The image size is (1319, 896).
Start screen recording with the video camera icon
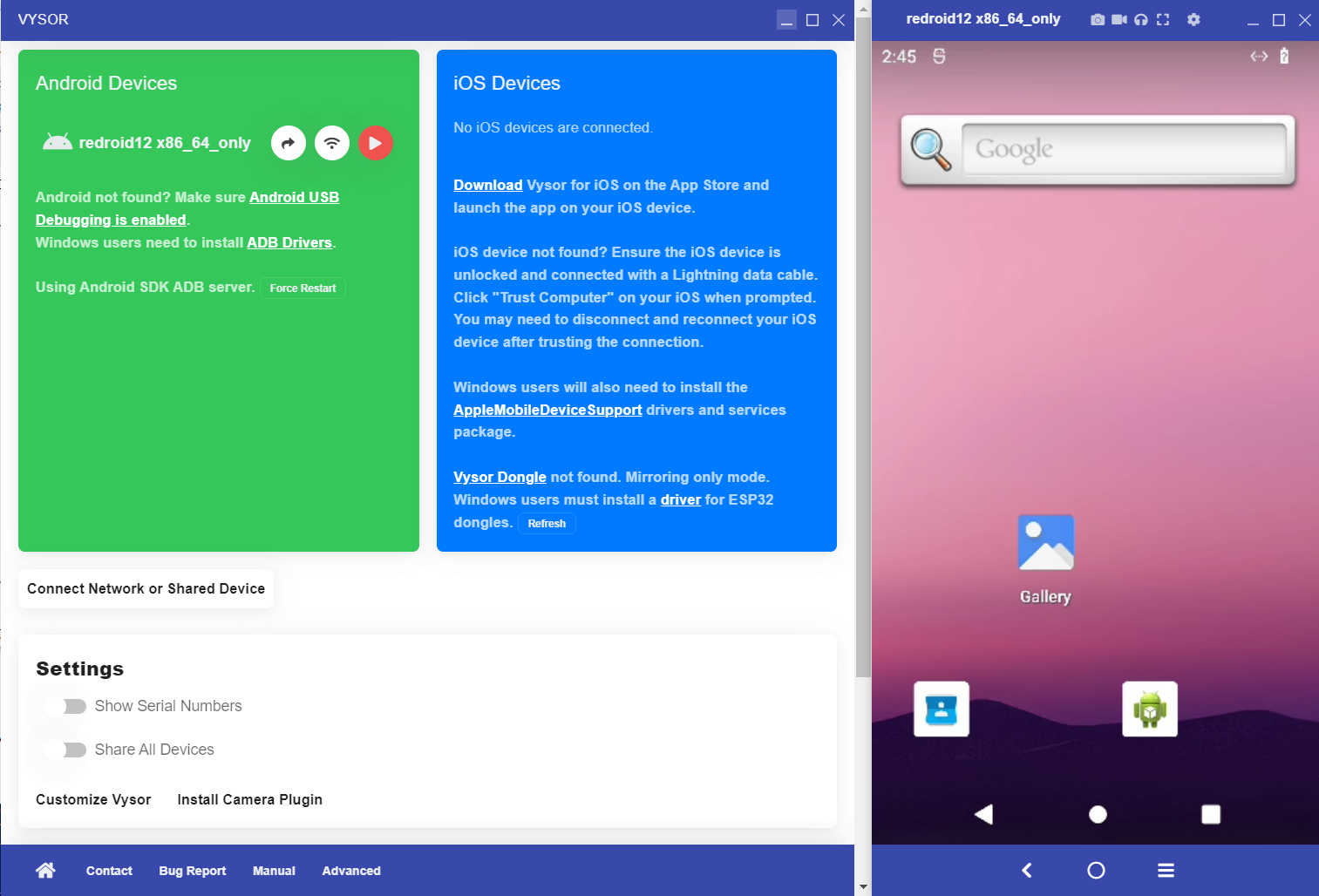click(1118, 19)
